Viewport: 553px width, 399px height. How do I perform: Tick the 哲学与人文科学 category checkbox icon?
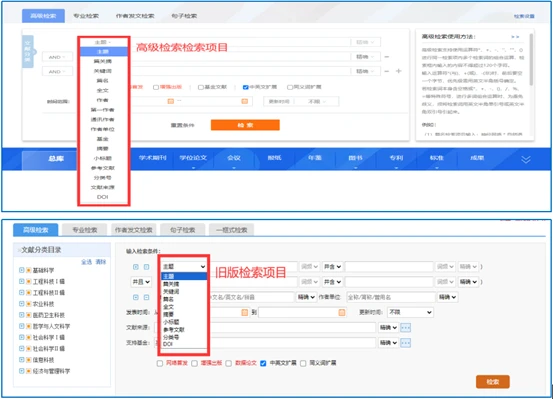pyautogui.click(x=29, y=326)
